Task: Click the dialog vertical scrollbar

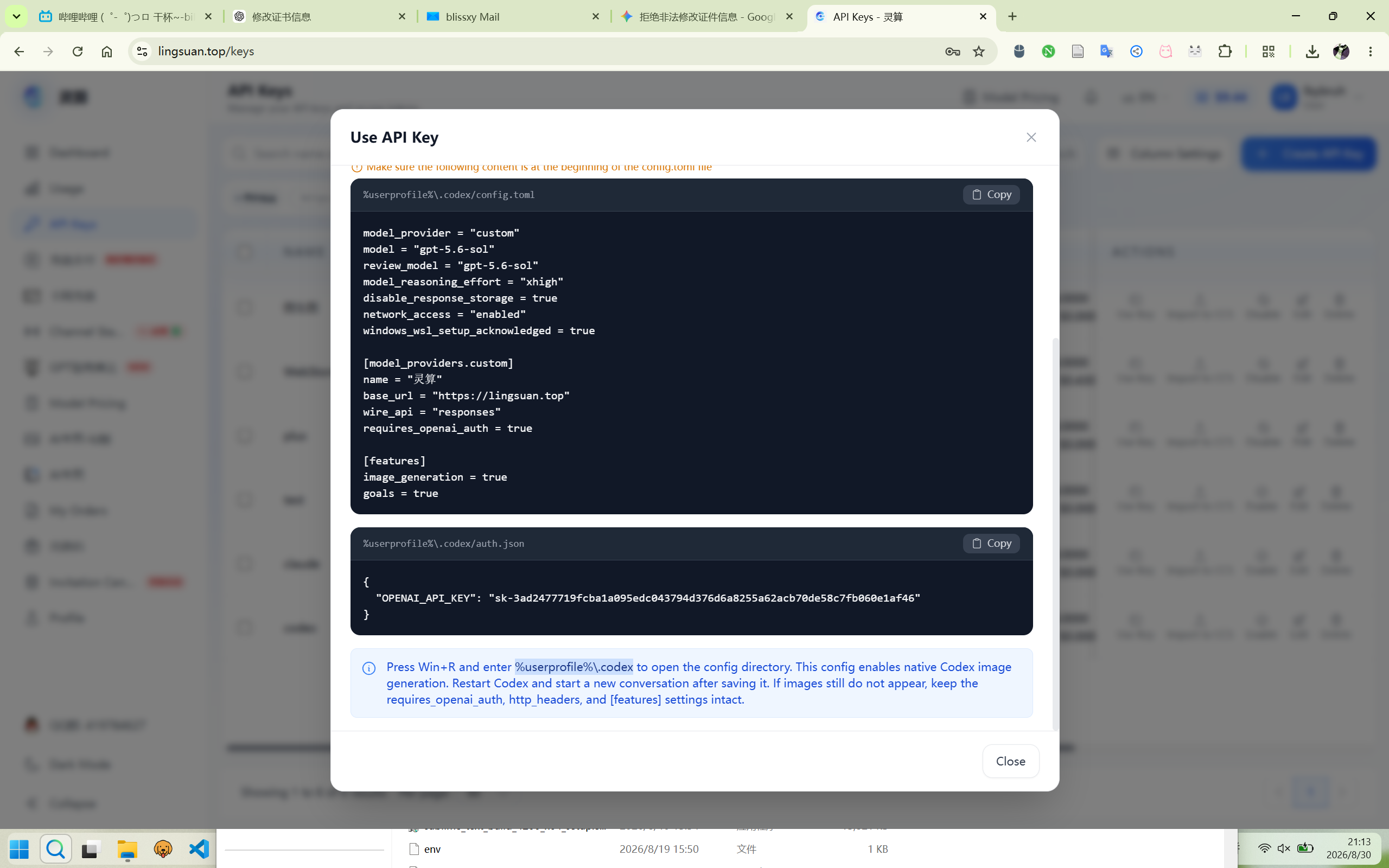Action: (x=1055, y=534)
